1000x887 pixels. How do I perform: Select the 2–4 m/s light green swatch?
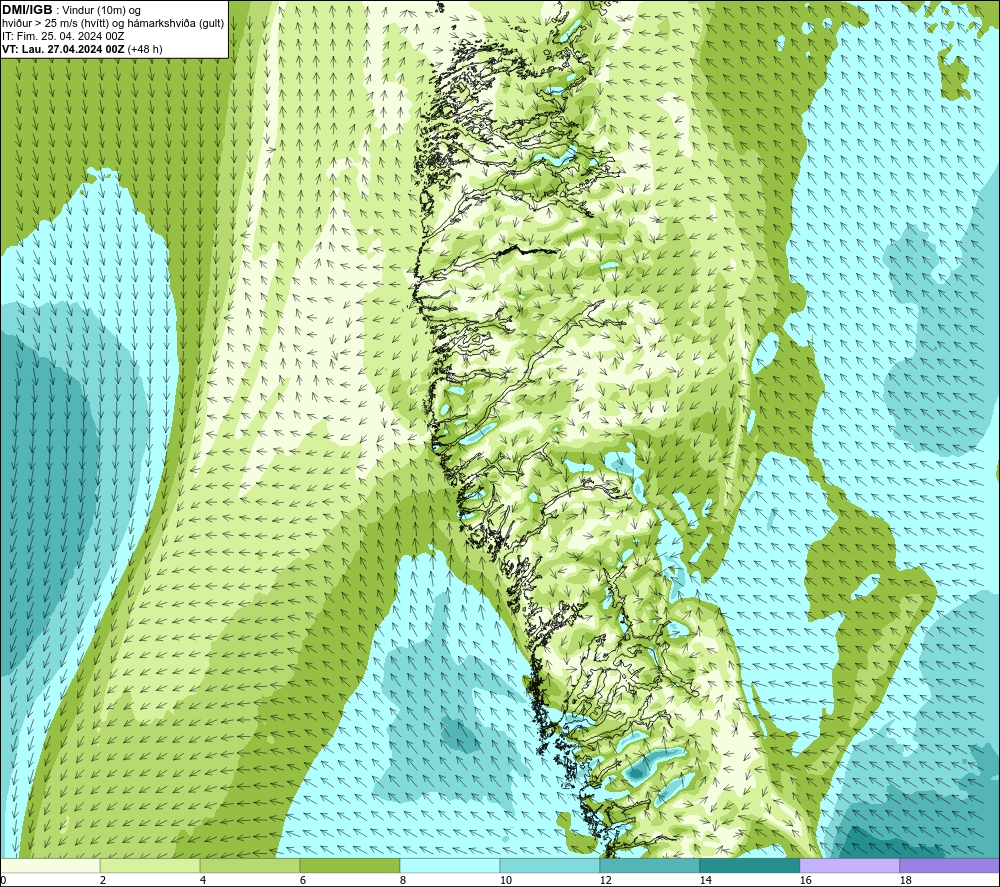150,865
